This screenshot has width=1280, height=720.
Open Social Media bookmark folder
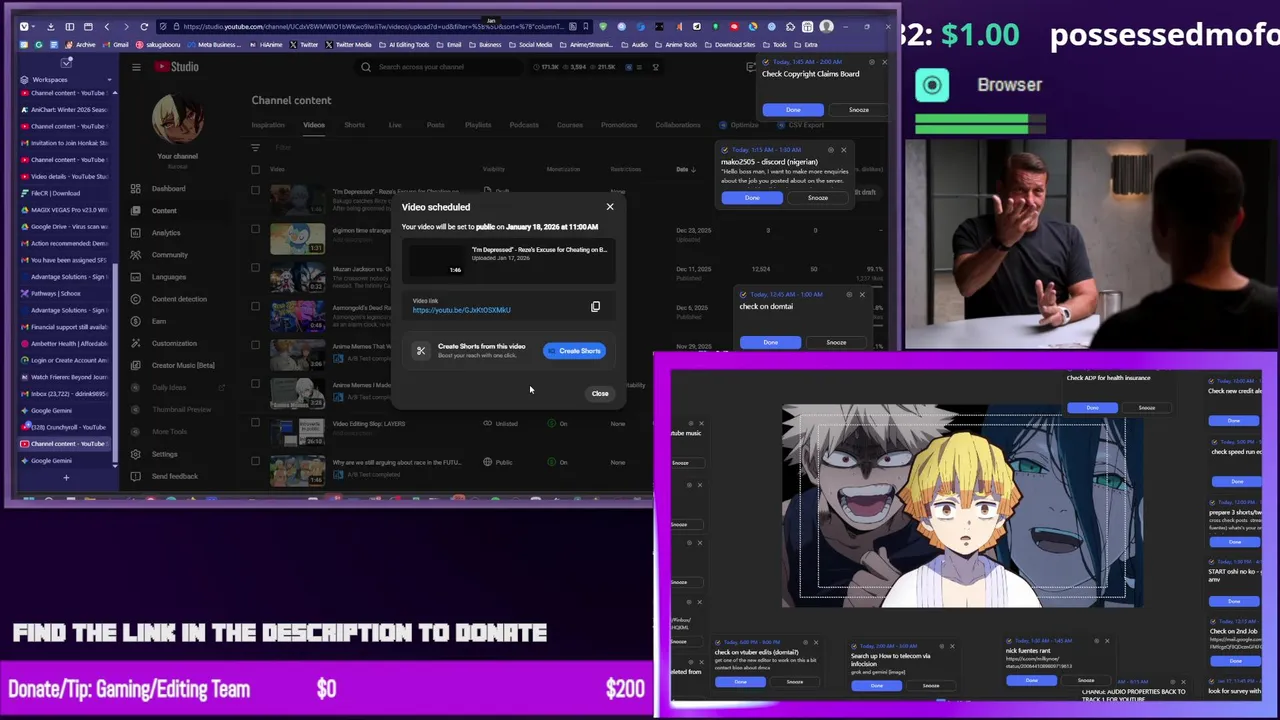pyautogui.click(x=531, y=45)
